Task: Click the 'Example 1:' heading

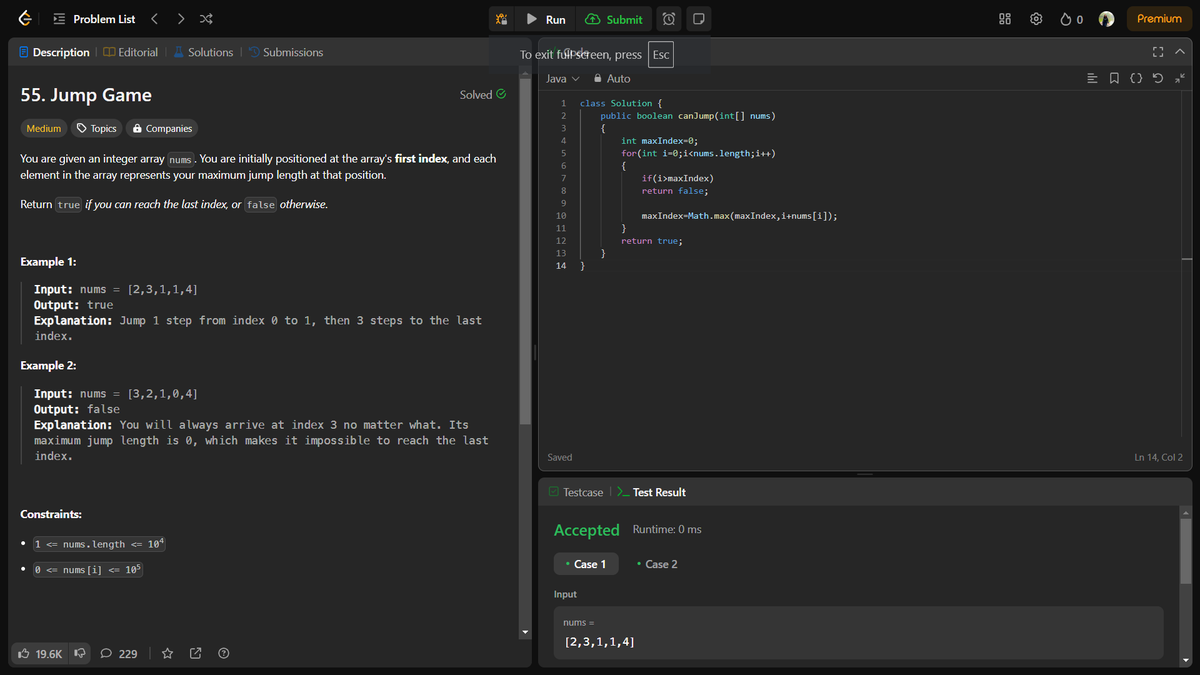Action: click(x=49, y=262)
